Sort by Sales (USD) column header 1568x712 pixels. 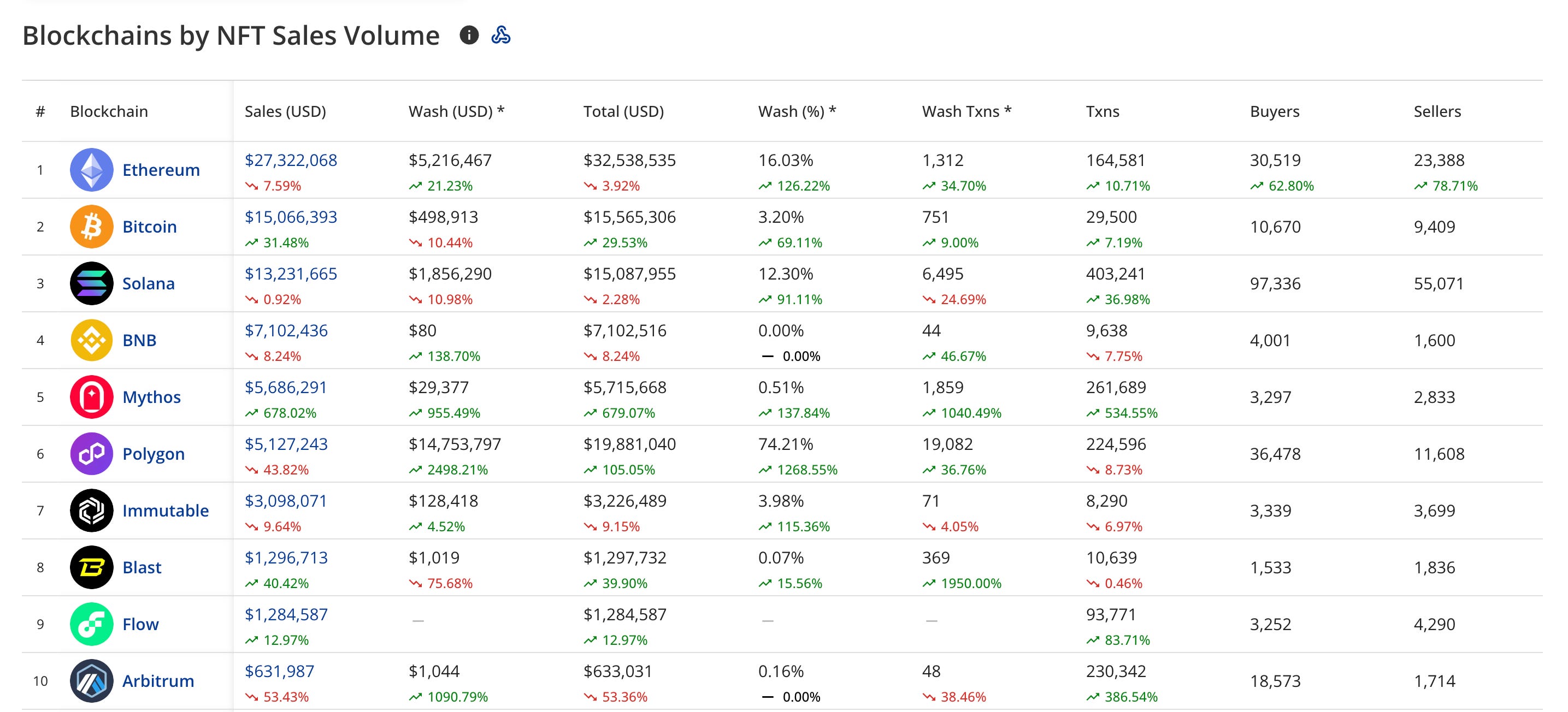[285, 111]
